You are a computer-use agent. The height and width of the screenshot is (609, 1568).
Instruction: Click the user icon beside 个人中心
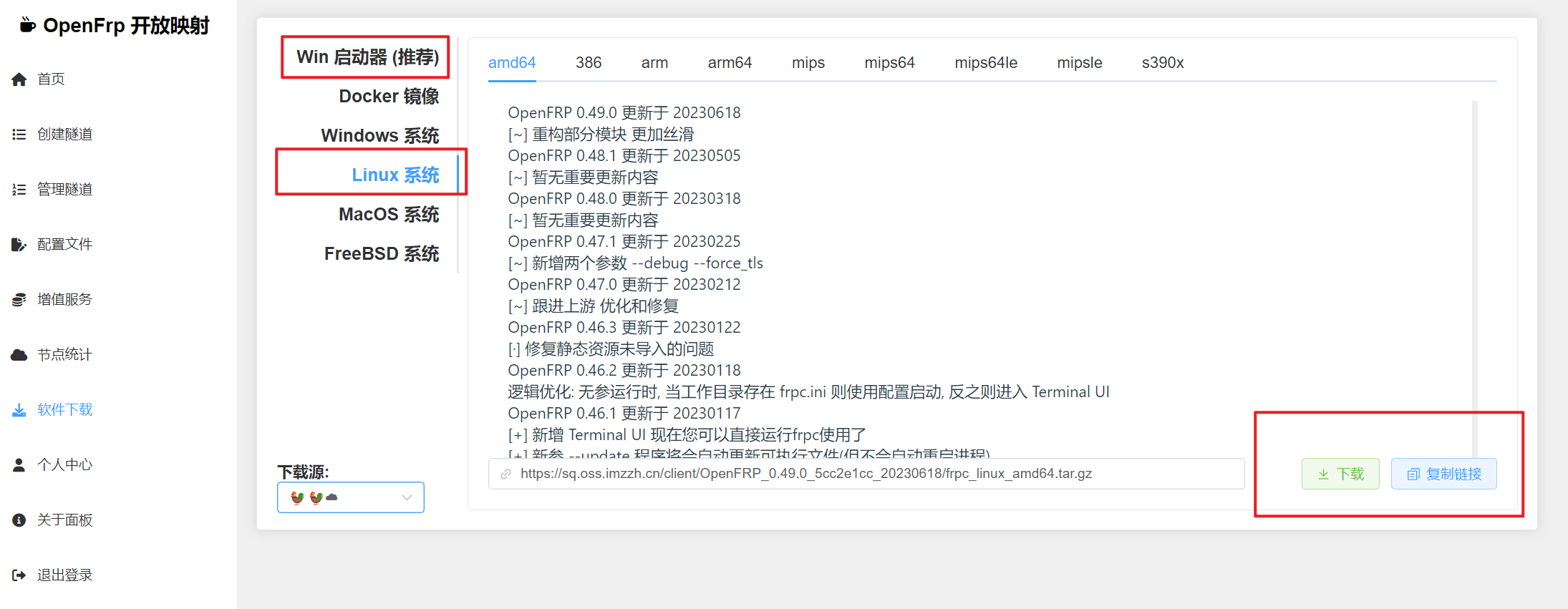click(x=19, y=465)
